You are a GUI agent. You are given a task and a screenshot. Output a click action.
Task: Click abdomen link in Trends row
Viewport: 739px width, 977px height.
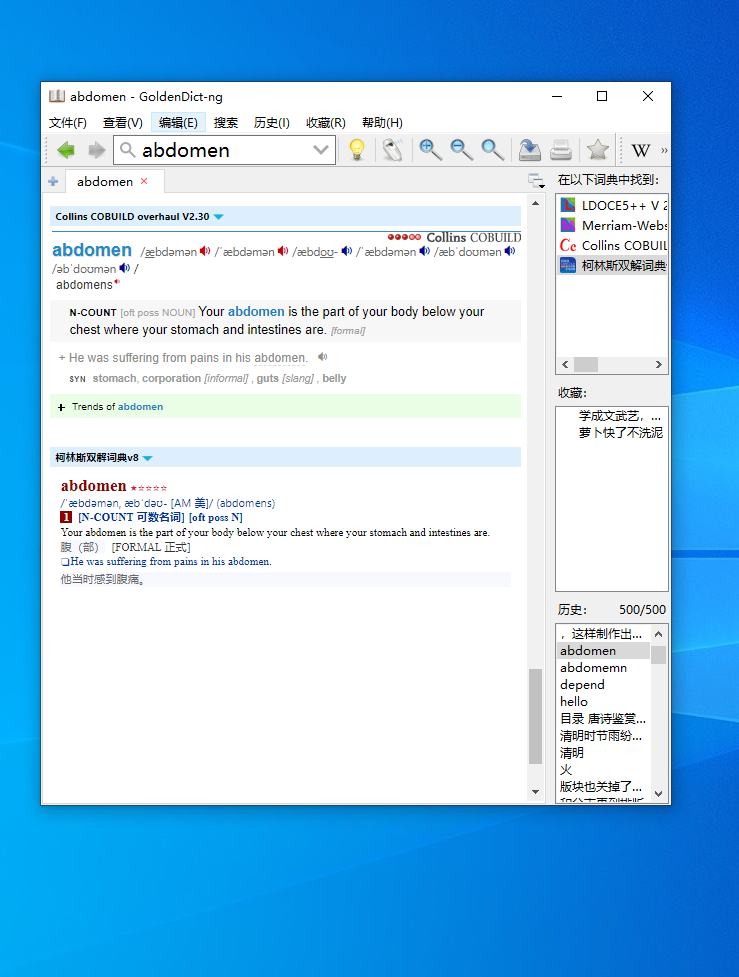coord(140,407)
